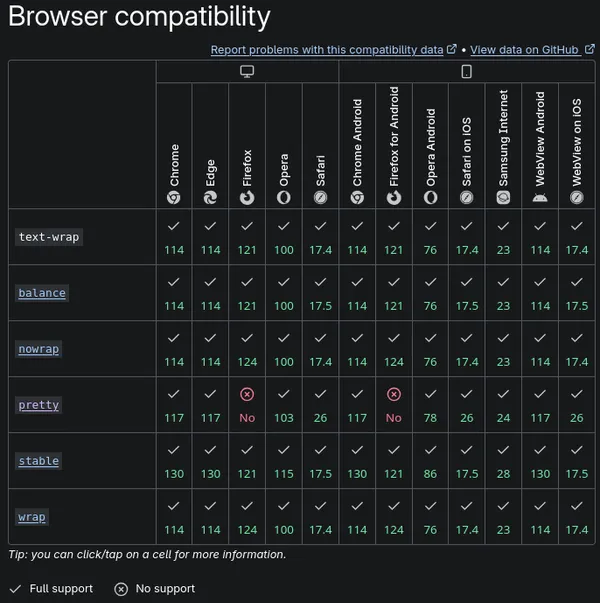600x603 pixels.
Task: Click the Opera Android logo icon
Action: pyautogui.click(x=430, y=198)
